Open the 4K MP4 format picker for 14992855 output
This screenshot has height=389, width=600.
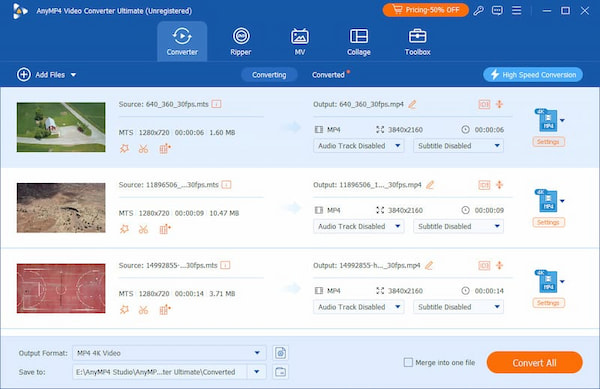click(549, 282)
